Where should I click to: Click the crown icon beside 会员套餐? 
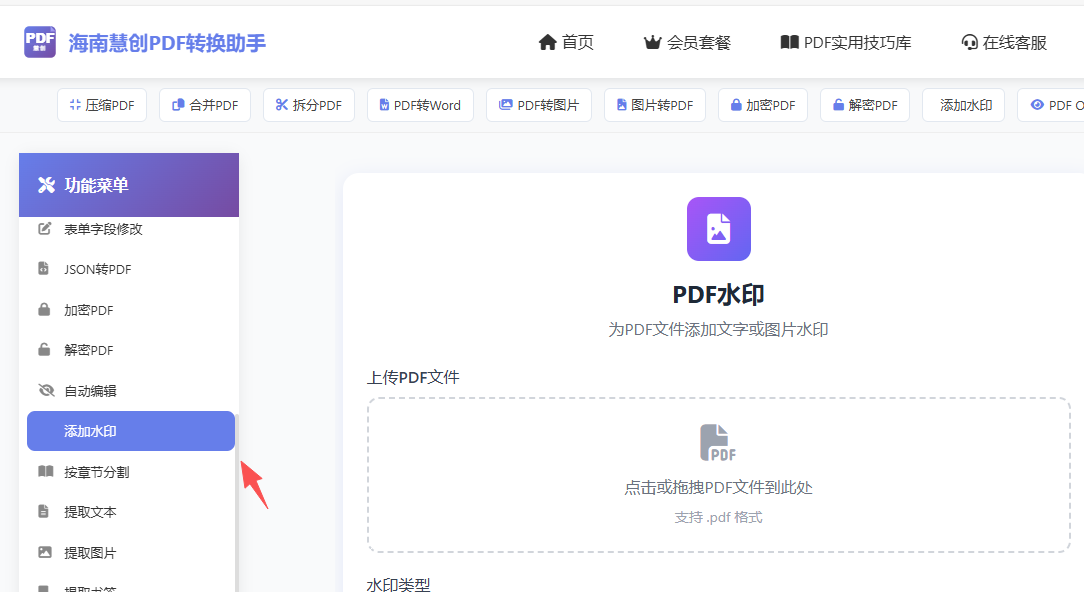pyautogui.click(x=653, y=43)
